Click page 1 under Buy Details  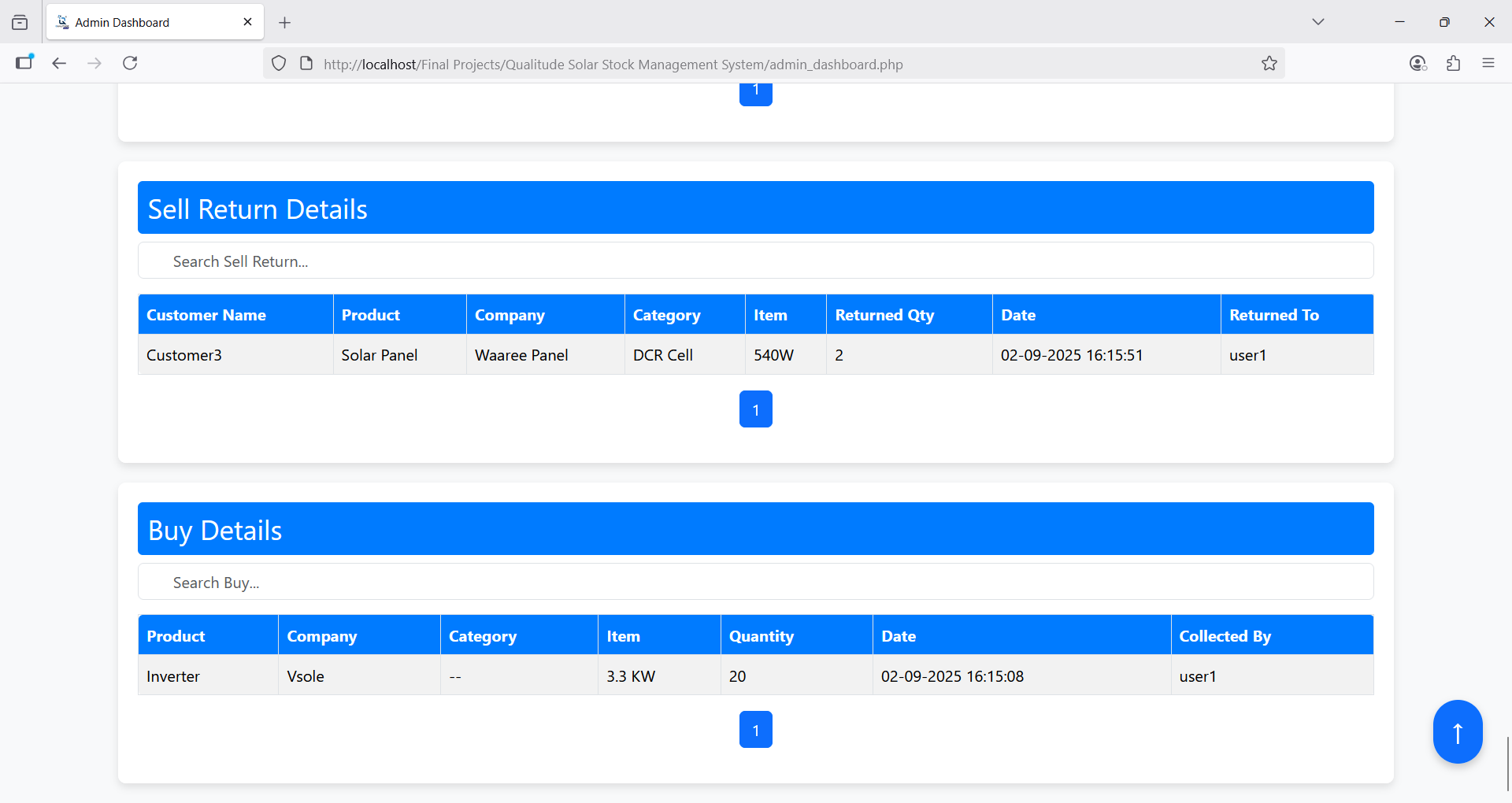[755, 730]
